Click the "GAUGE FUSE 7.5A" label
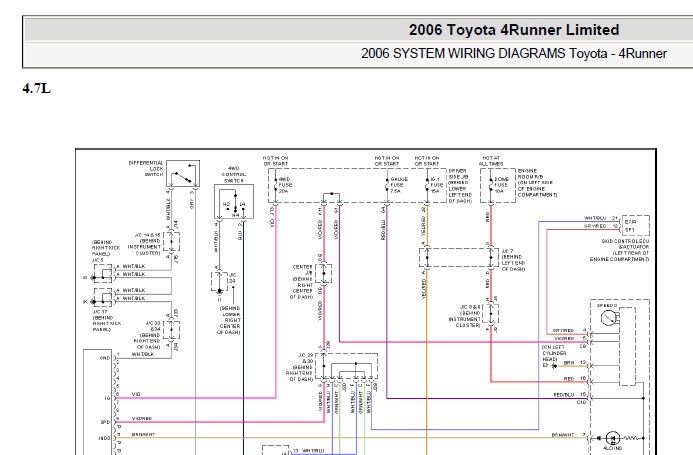 (x=399, y=185)
